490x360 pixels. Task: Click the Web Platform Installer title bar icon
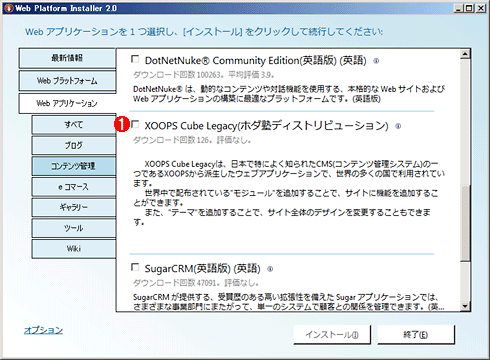tap(9, 8)
